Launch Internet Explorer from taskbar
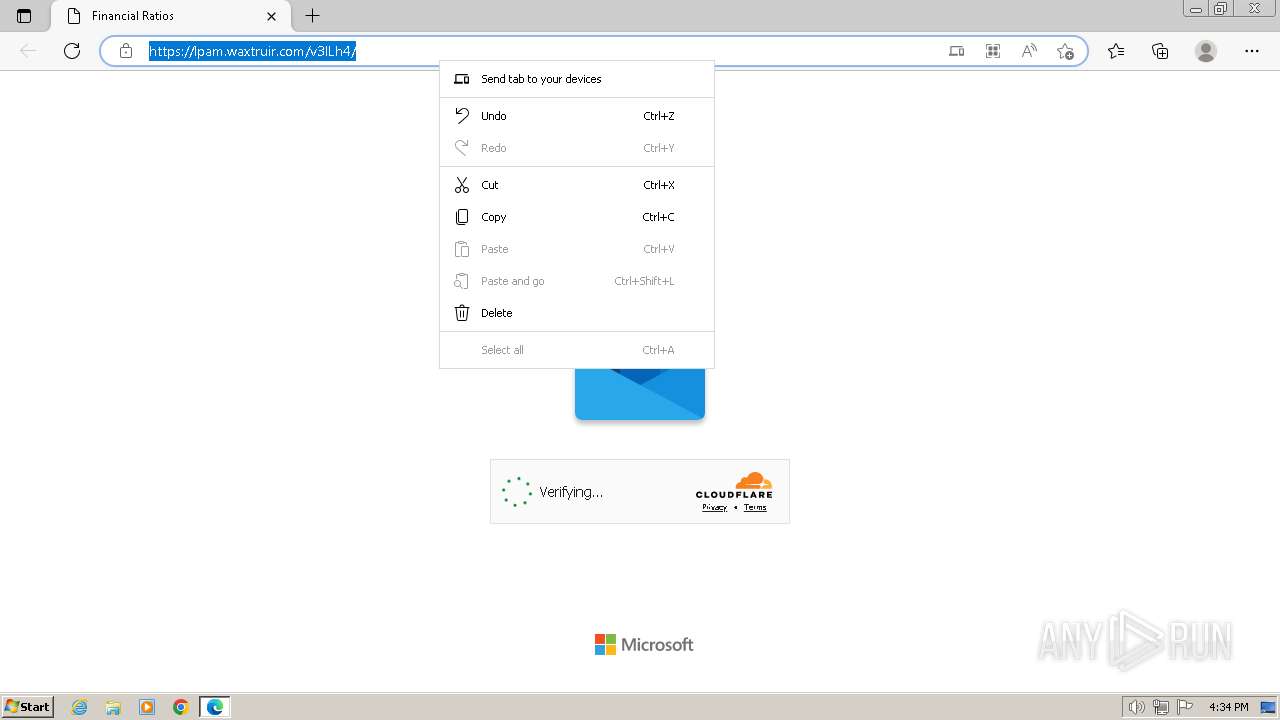This screenshot has width=1280, height=720. point(80,707)
